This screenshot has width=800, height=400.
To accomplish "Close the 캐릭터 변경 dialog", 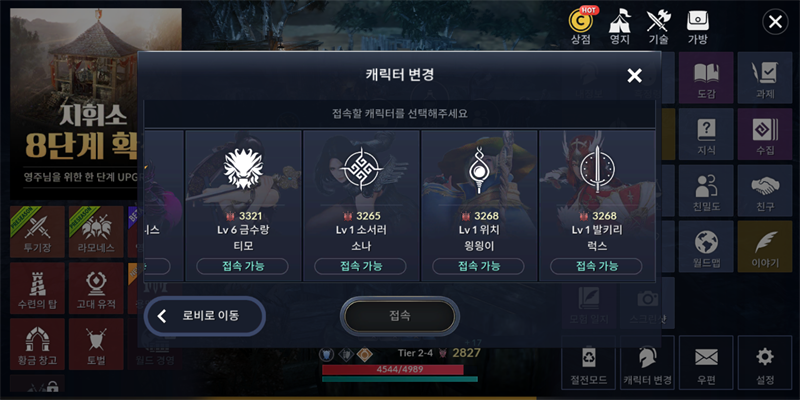I will (634, 76).
